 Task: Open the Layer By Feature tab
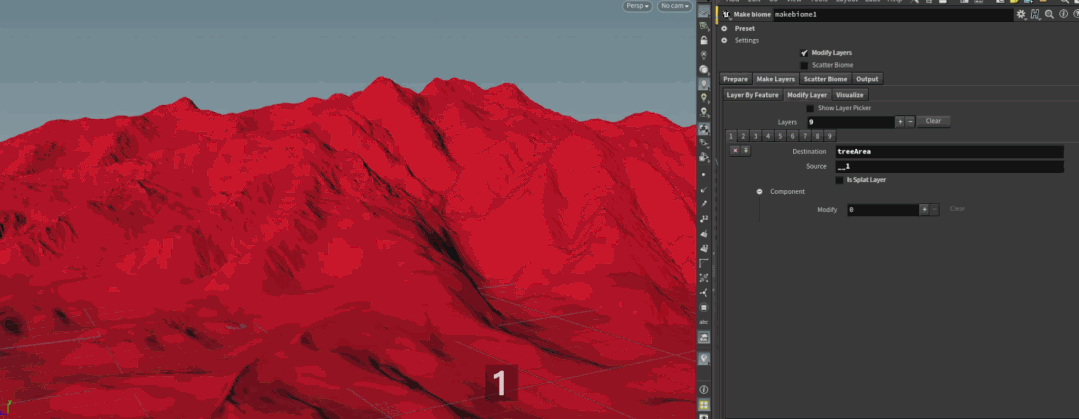click(752, 95)
